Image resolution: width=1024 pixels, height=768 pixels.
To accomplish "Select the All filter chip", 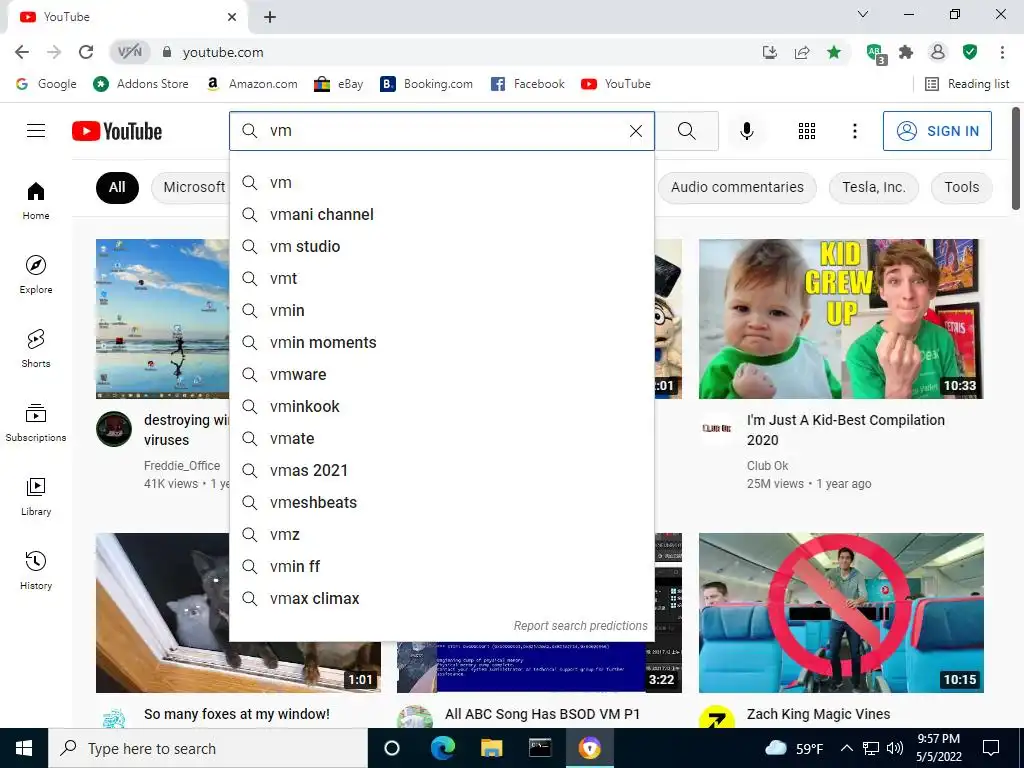I will pos(117,187).
